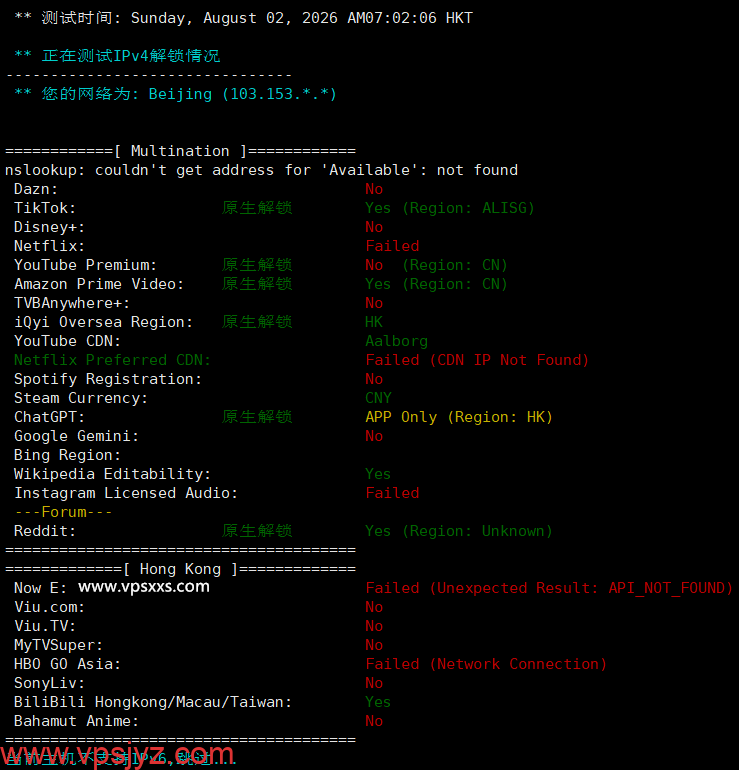Click Reddit result 'Yes (Region: Unknown)'

(459, 531)
